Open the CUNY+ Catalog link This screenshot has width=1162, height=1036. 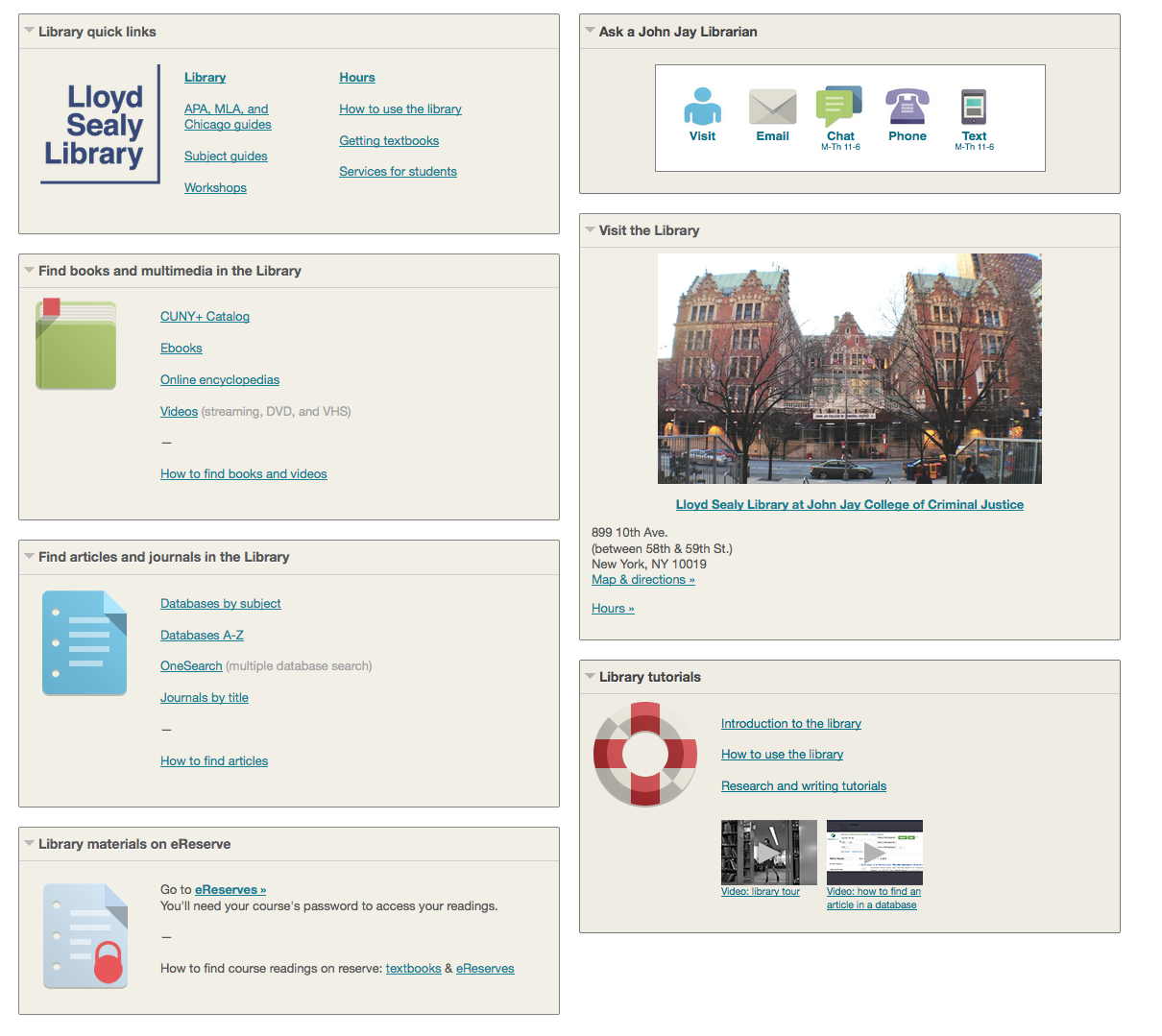coord(205,316)
